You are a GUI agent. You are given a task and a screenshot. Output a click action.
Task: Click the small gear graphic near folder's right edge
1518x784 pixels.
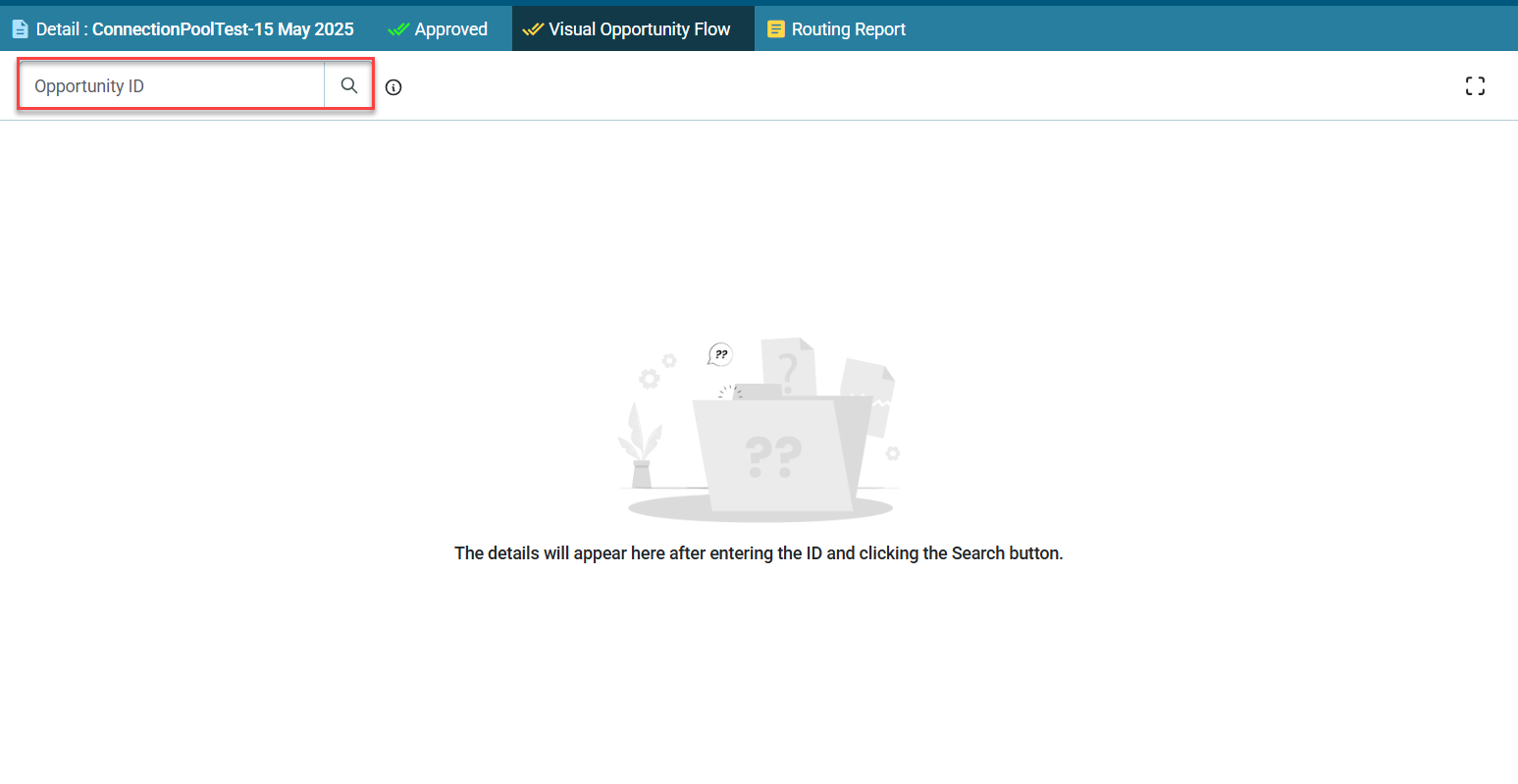pos(892,453)
